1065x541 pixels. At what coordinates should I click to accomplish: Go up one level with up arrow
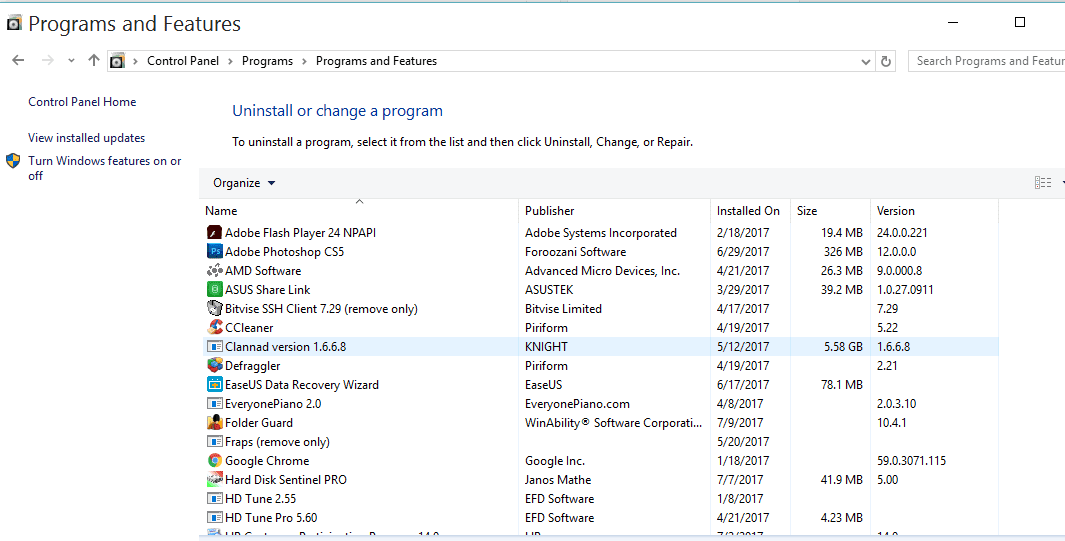(94, 60)
